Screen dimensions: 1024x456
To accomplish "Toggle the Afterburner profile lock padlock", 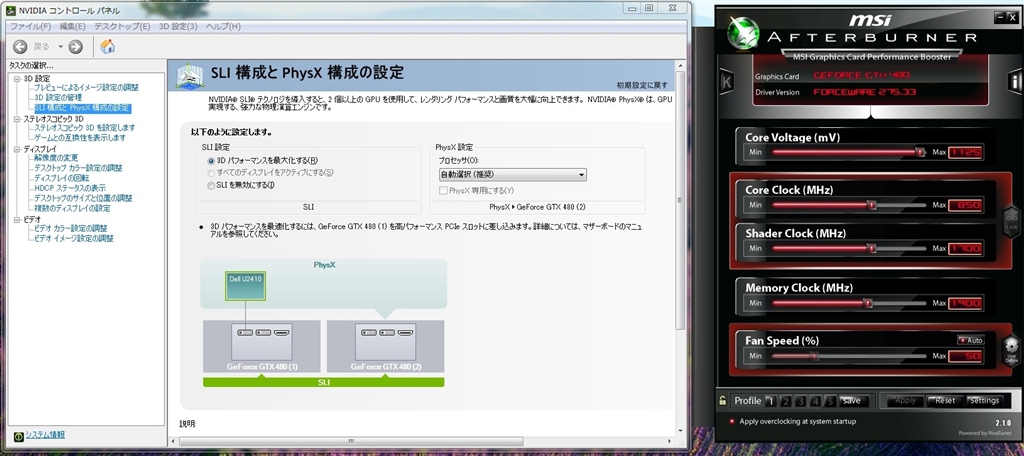I will [x=722, y=400].
